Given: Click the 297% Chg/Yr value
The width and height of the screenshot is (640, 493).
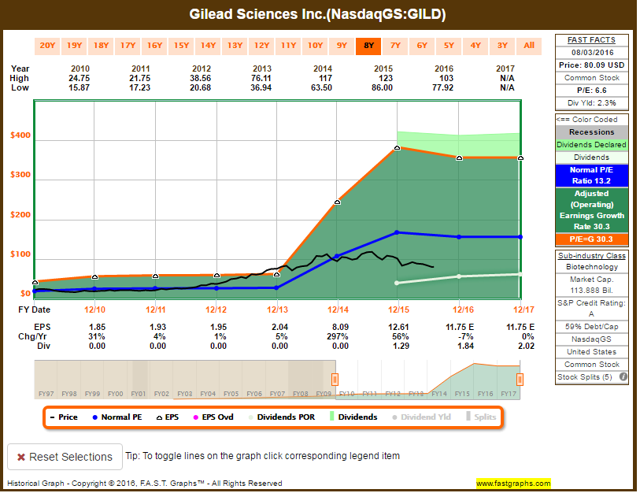Looking at the screenshot, I should point(338,336).
